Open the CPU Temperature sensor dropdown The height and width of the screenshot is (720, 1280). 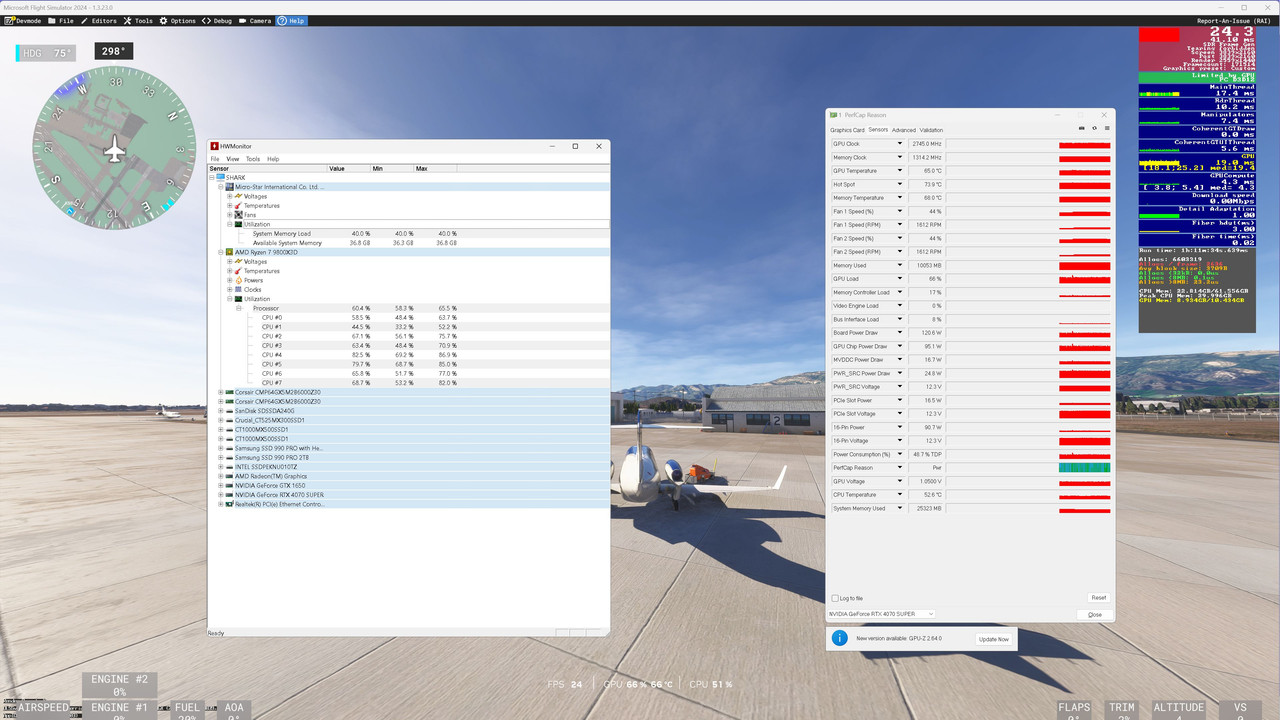point(900,495)
